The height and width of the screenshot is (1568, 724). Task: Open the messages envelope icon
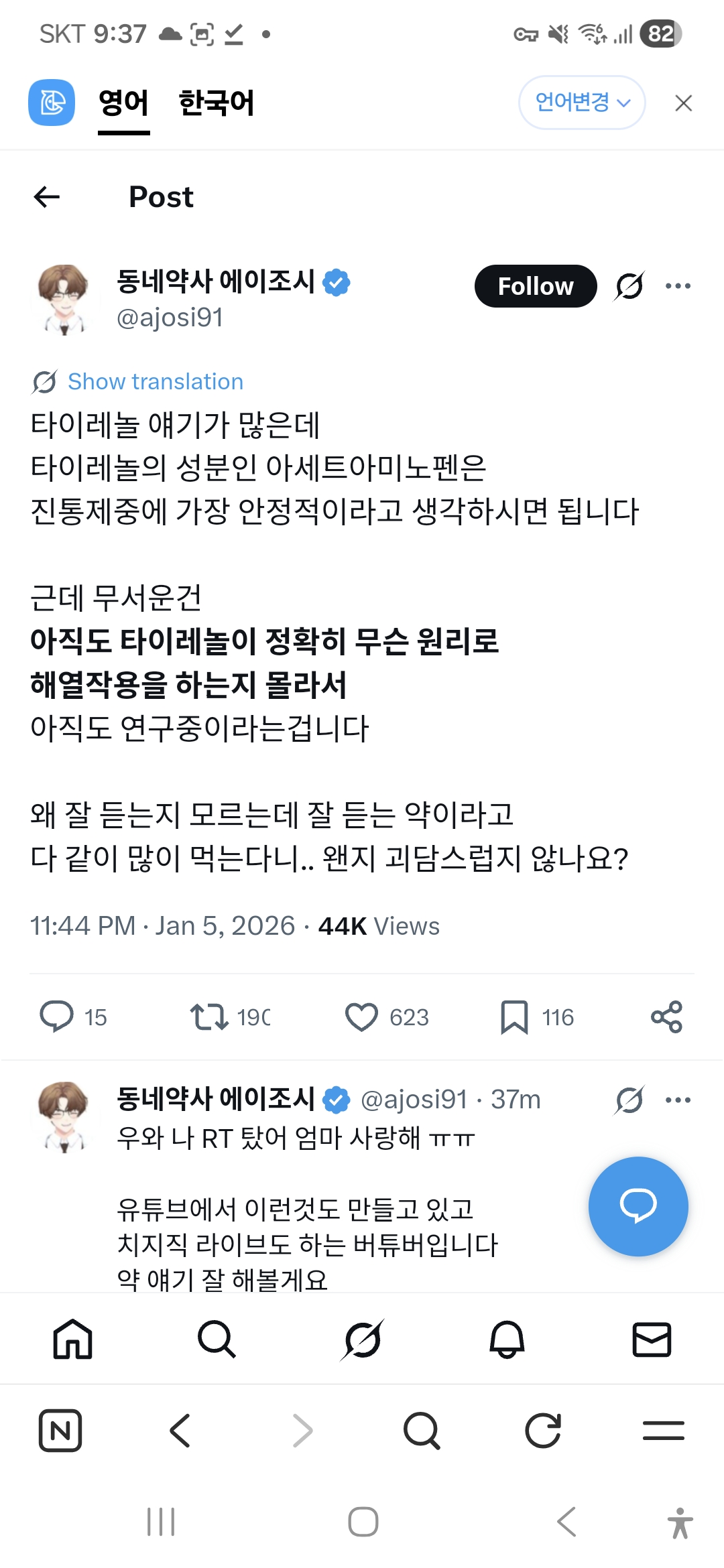click(x=652, y=1340)
